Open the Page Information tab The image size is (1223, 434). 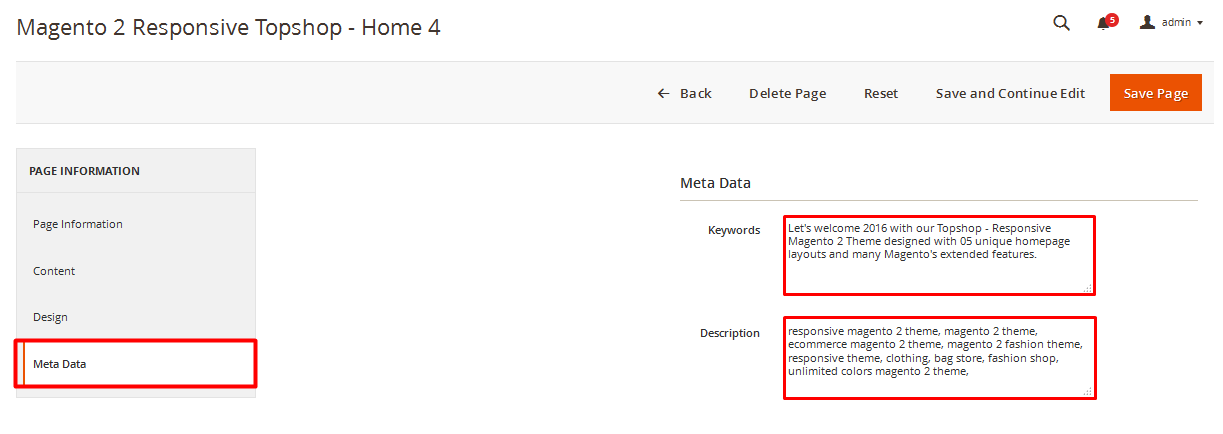(136, 224)
